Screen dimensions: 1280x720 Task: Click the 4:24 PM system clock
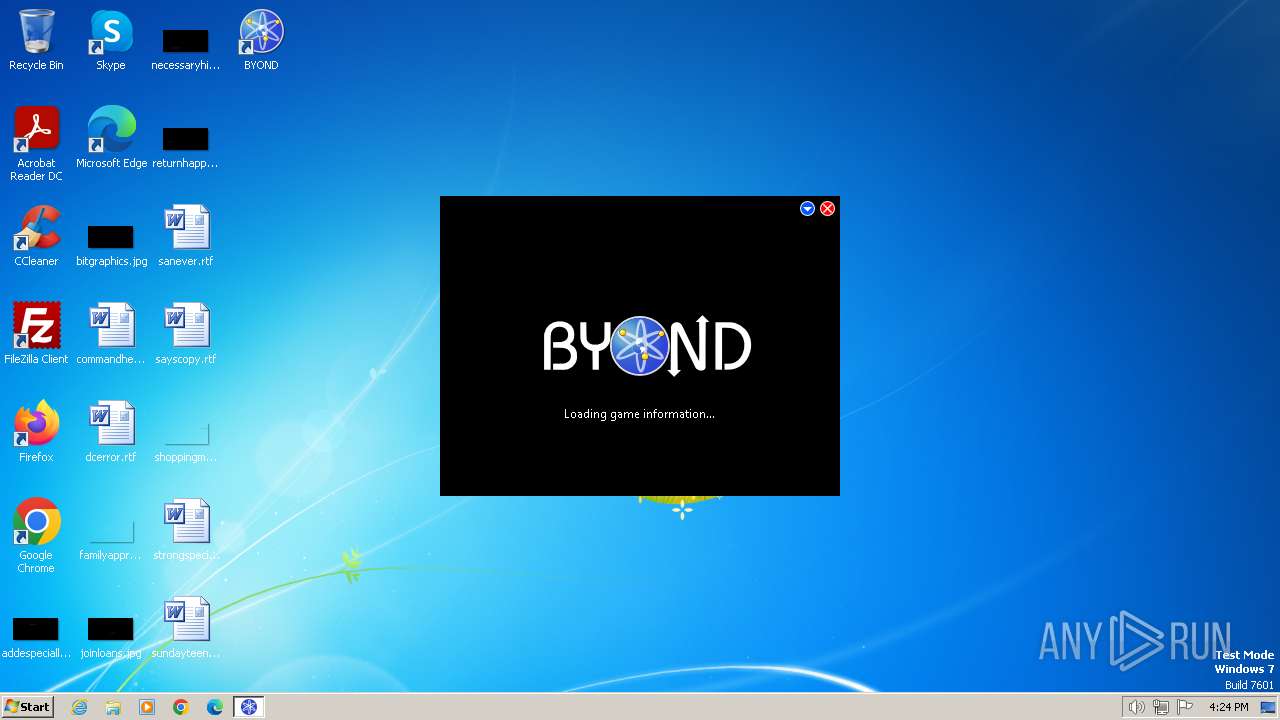(x=1228, y=707)
